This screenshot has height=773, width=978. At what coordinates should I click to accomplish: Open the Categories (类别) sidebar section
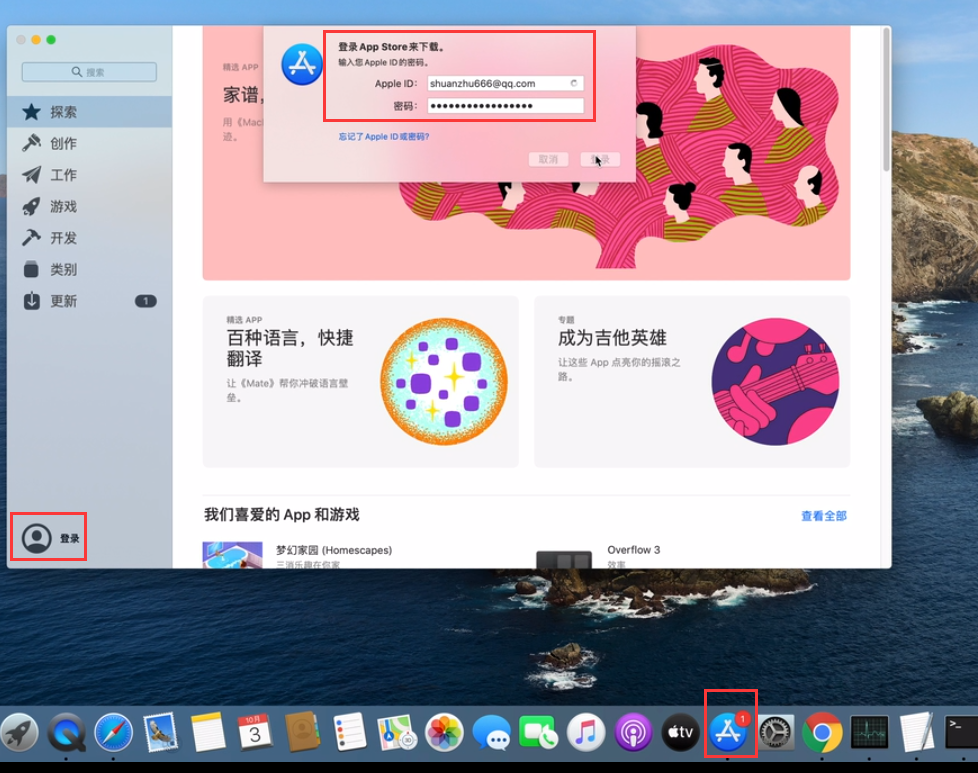pyautogui.click(x=89, y=270)
